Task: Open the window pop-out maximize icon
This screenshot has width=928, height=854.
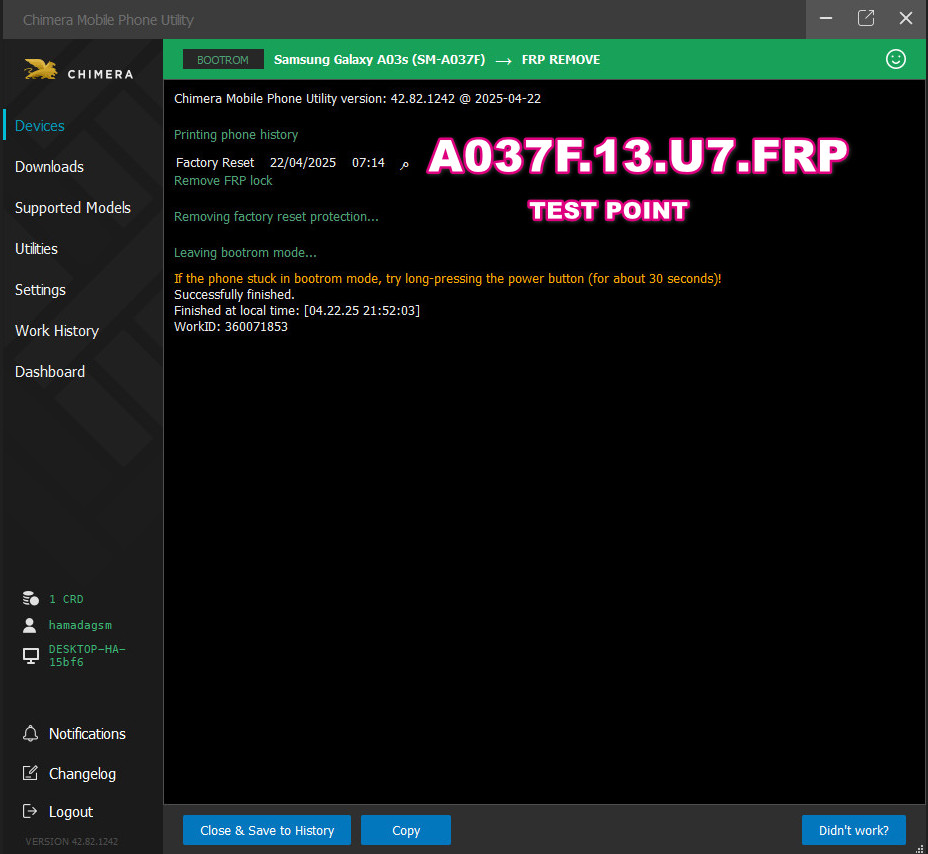Action: tap(866, 18)
